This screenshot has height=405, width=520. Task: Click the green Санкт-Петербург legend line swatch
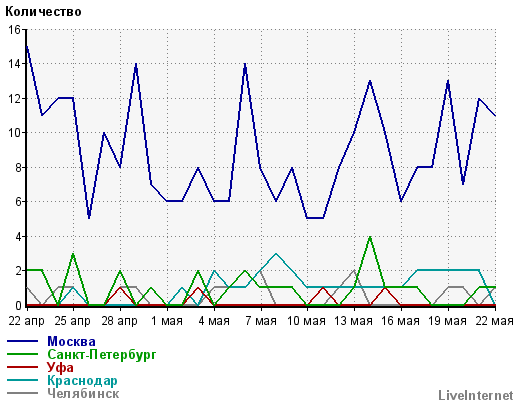pyautogui.click(x=23, y=354)
